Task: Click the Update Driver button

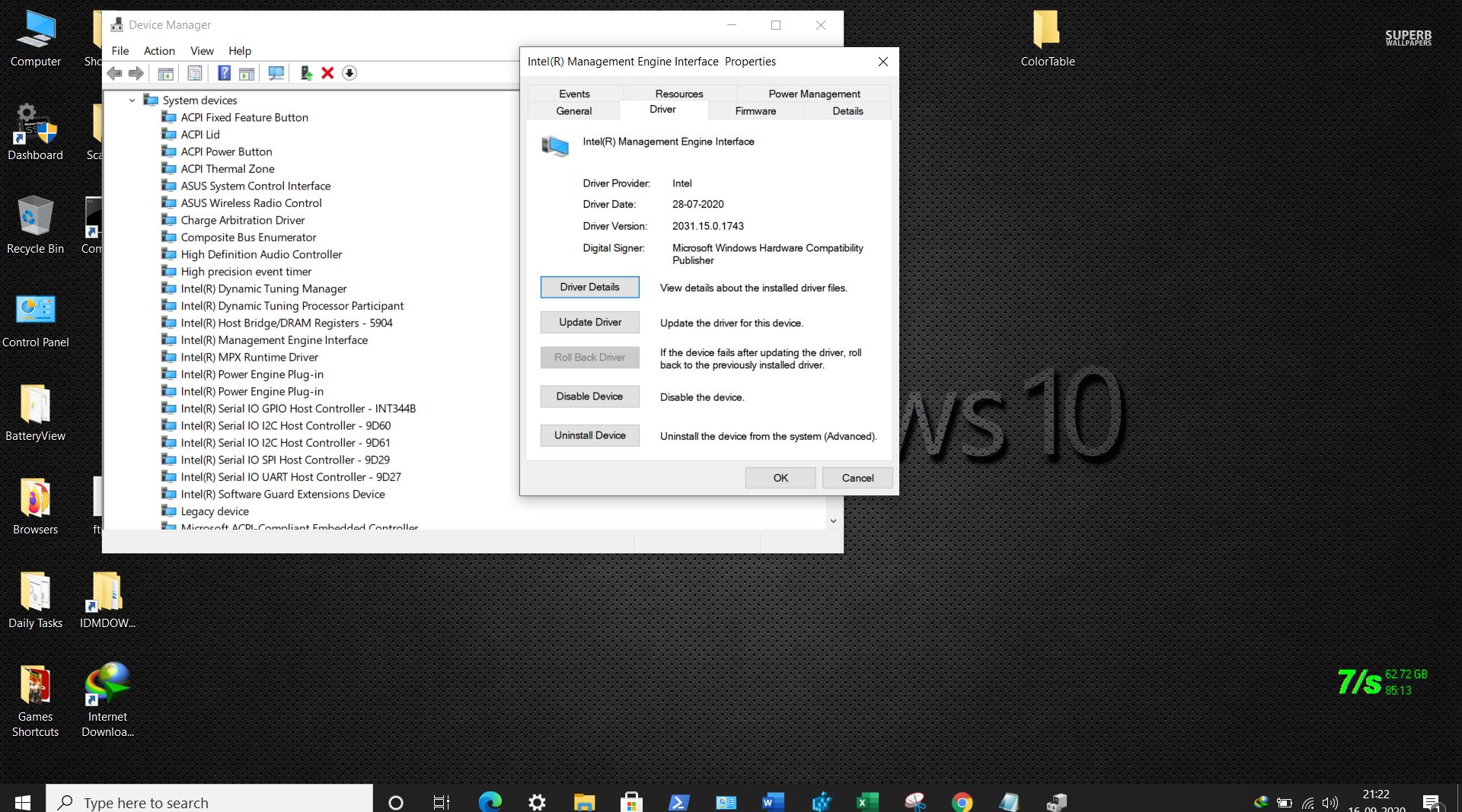Action: point(590,323)
